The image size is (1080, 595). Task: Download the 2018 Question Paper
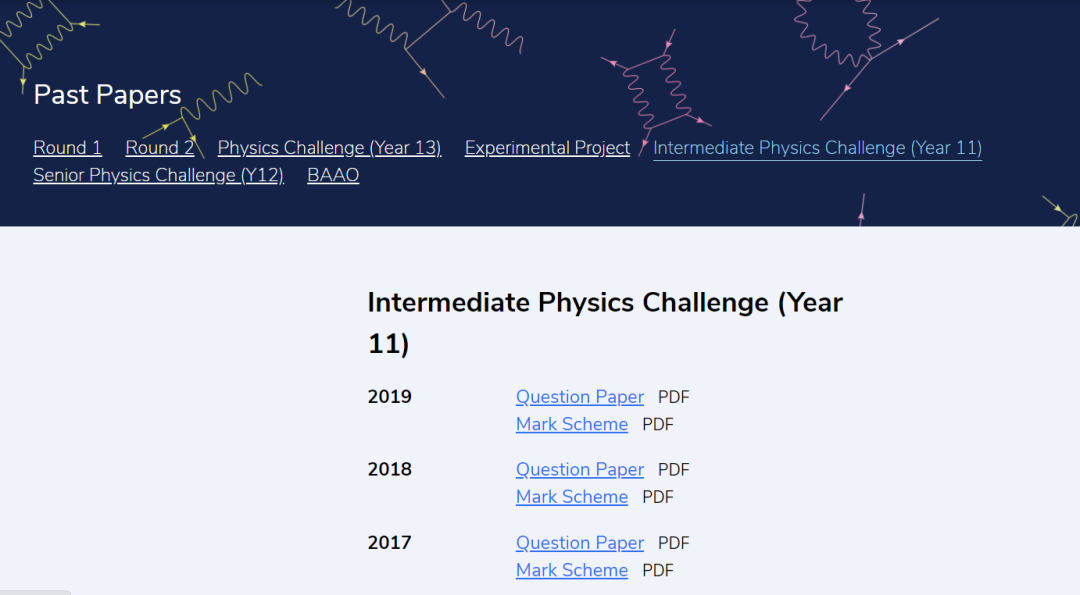point(580,470)
